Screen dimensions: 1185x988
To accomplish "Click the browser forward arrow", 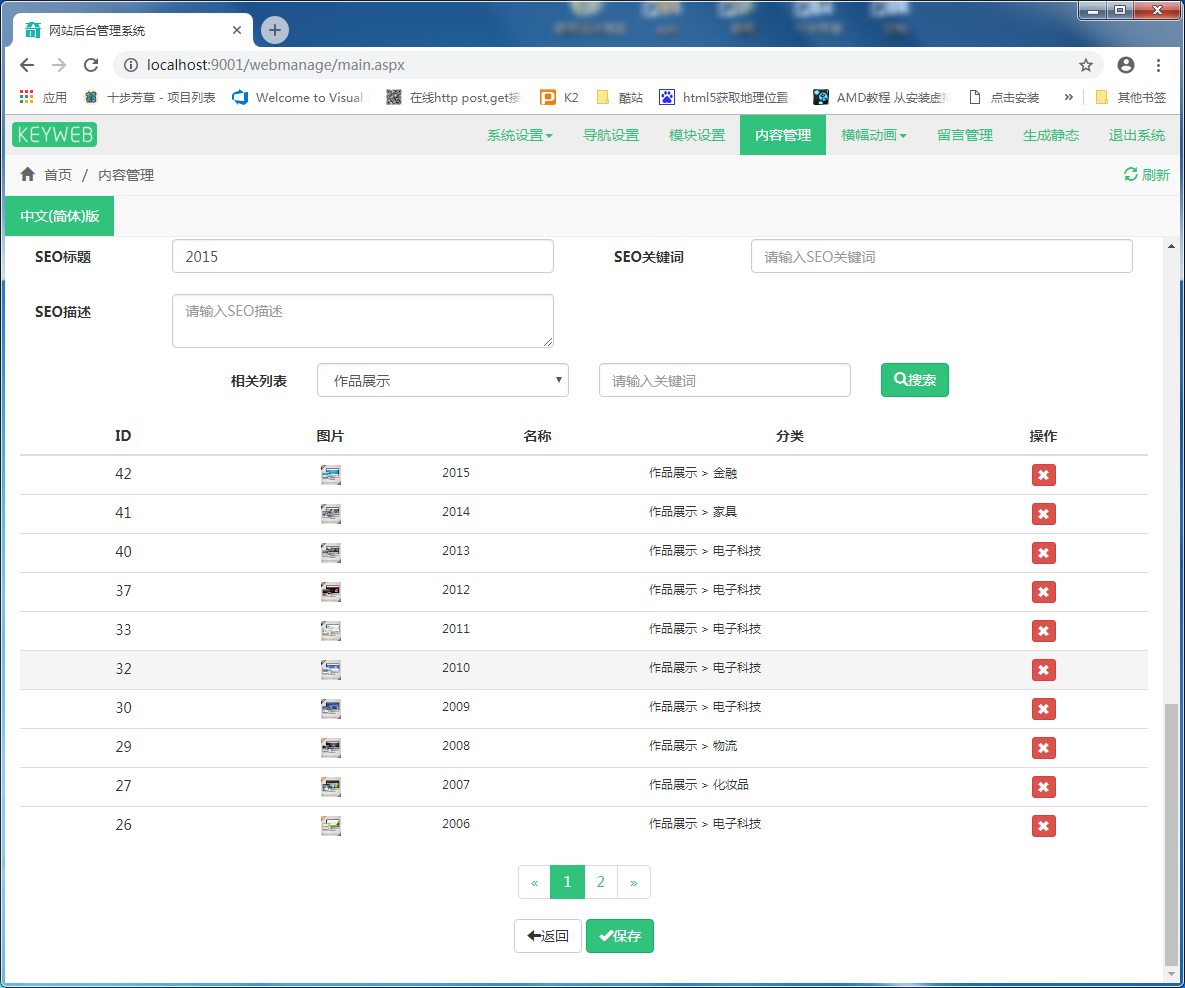I will tap(59, 65).
